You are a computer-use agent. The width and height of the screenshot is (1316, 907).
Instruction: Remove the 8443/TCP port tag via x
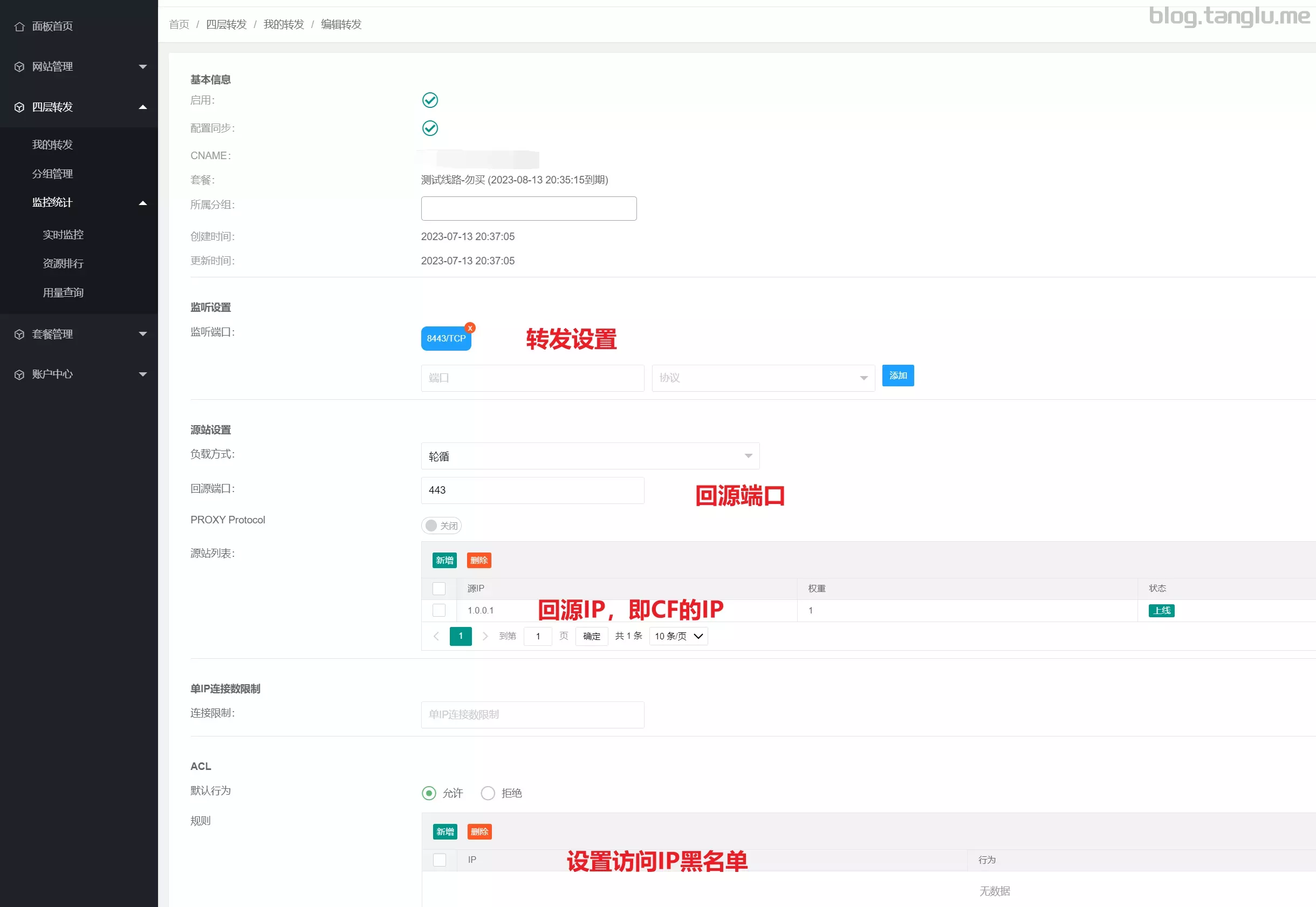tap(470, 328)
